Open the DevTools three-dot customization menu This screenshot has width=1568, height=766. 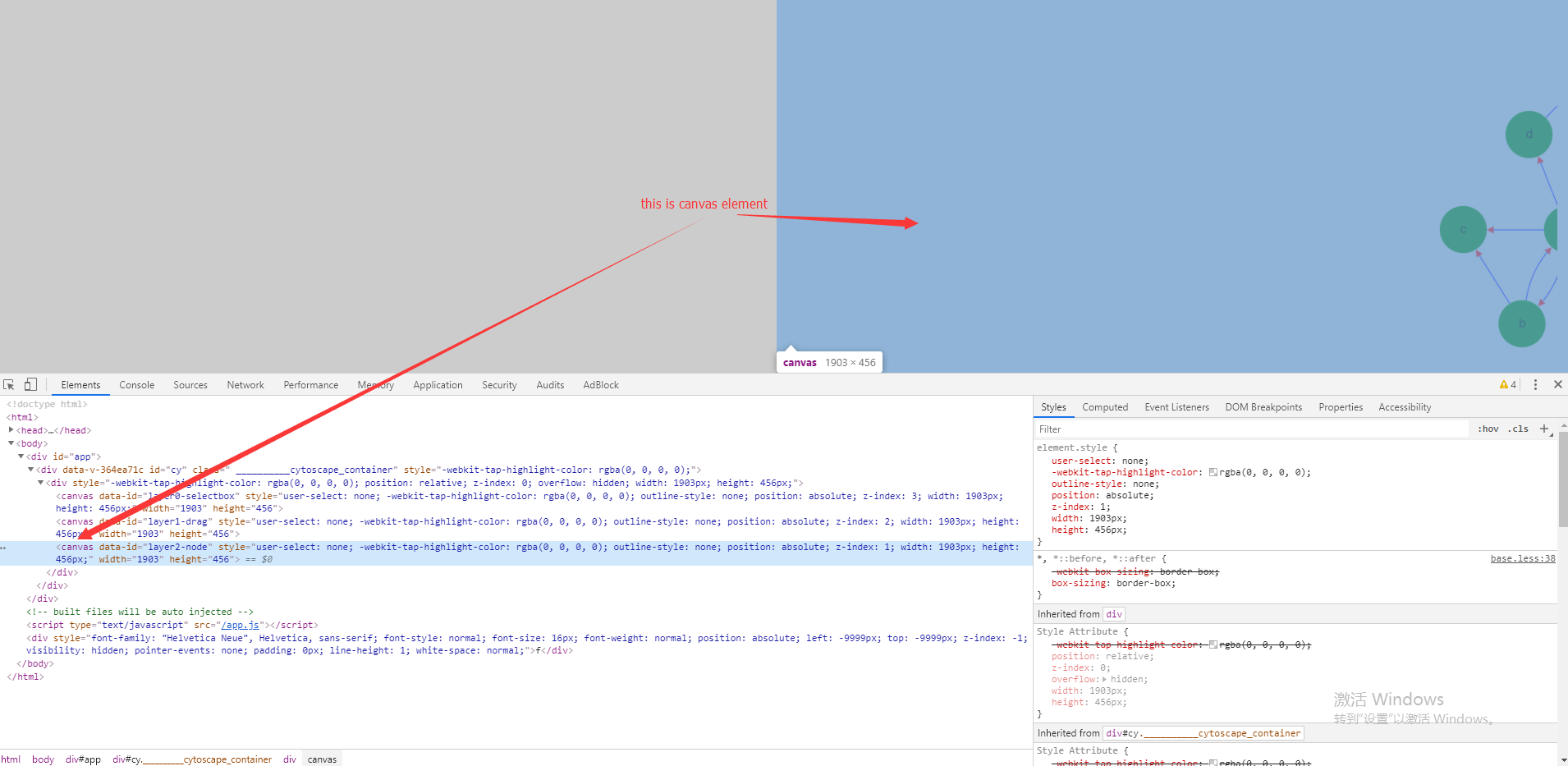point(1535,384)
